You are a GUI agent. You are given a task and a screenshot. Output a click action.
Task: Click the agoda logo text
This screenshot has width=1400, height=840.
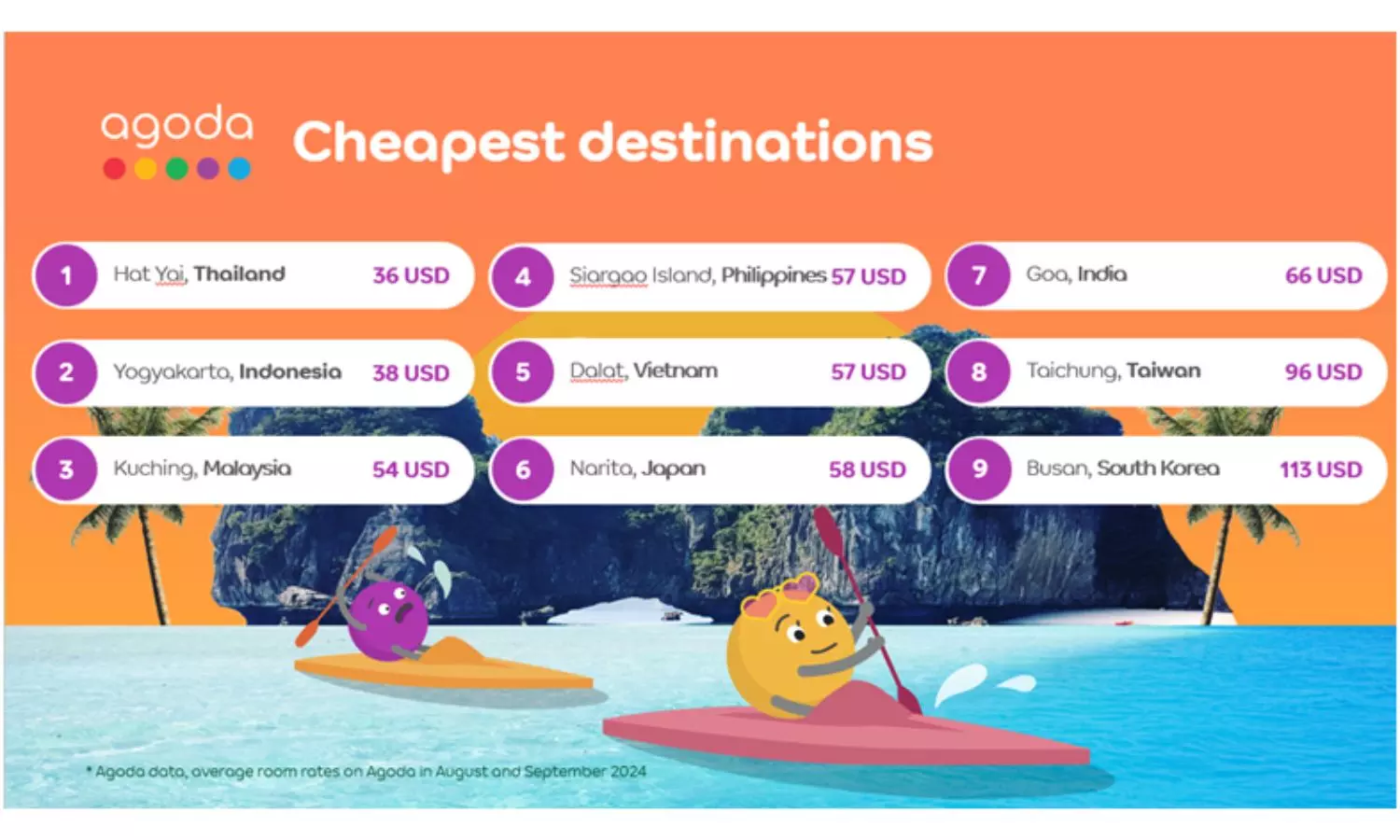click(x=177, y=125)
